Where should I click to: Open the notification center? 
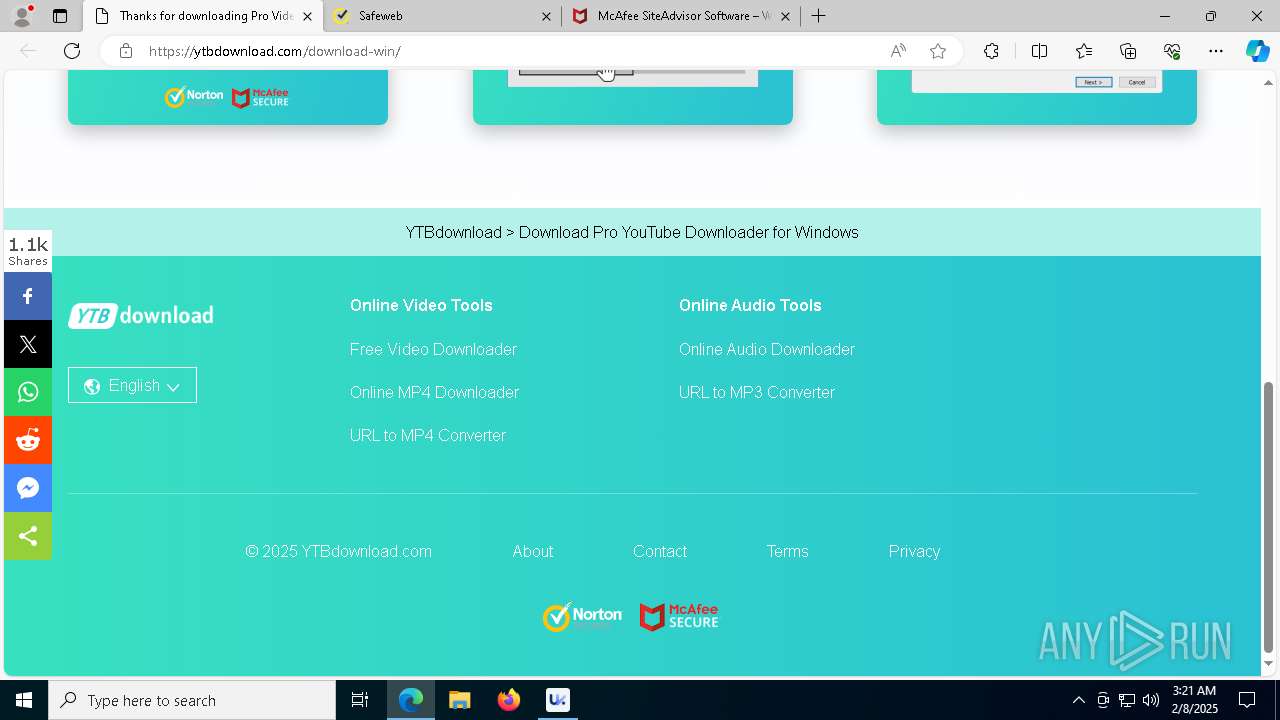coord(1247,700)
